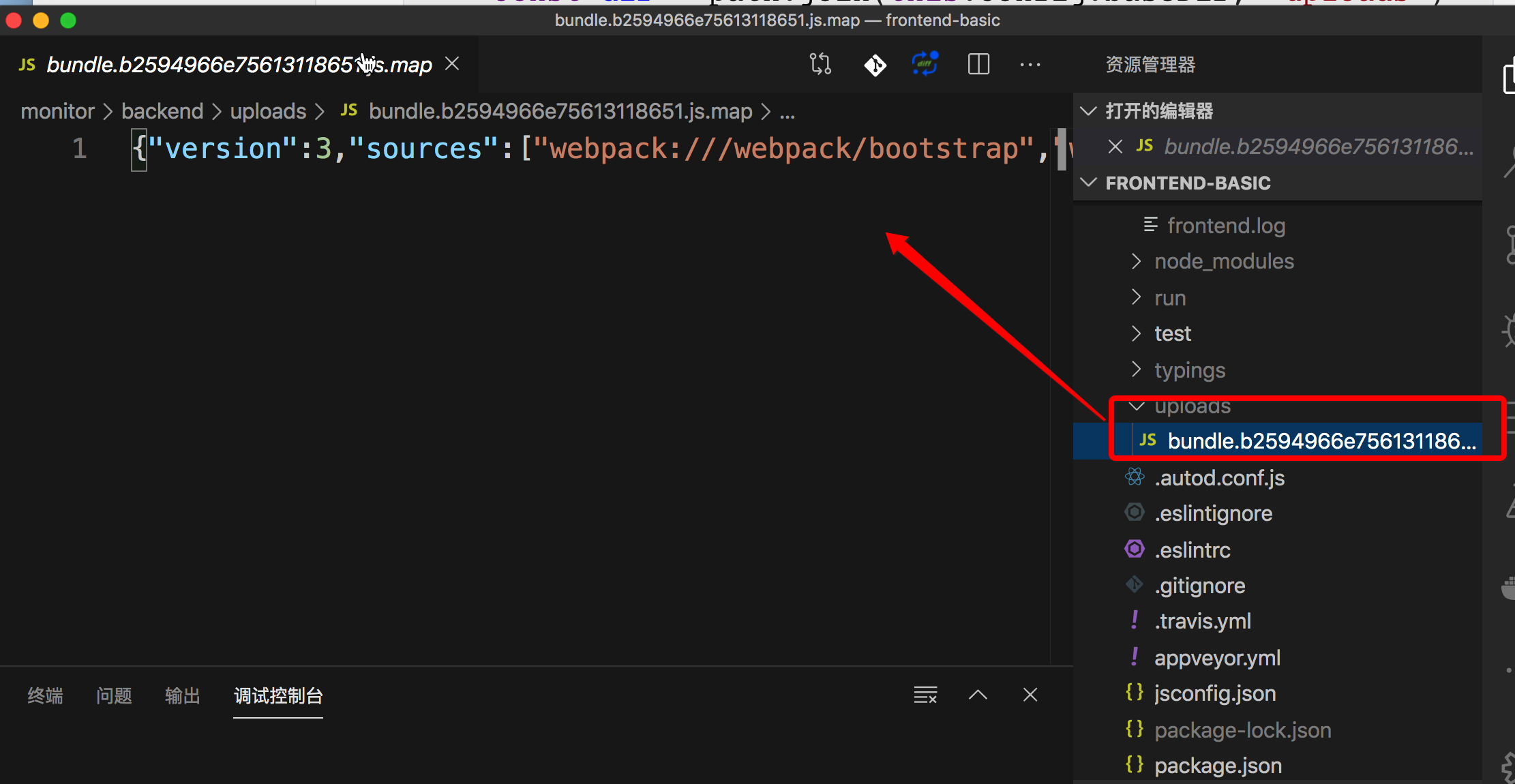This screenshot has width=1515, height=784.
Task: Click the git diamond icon in editor toolbar
Action: (875, 65)
